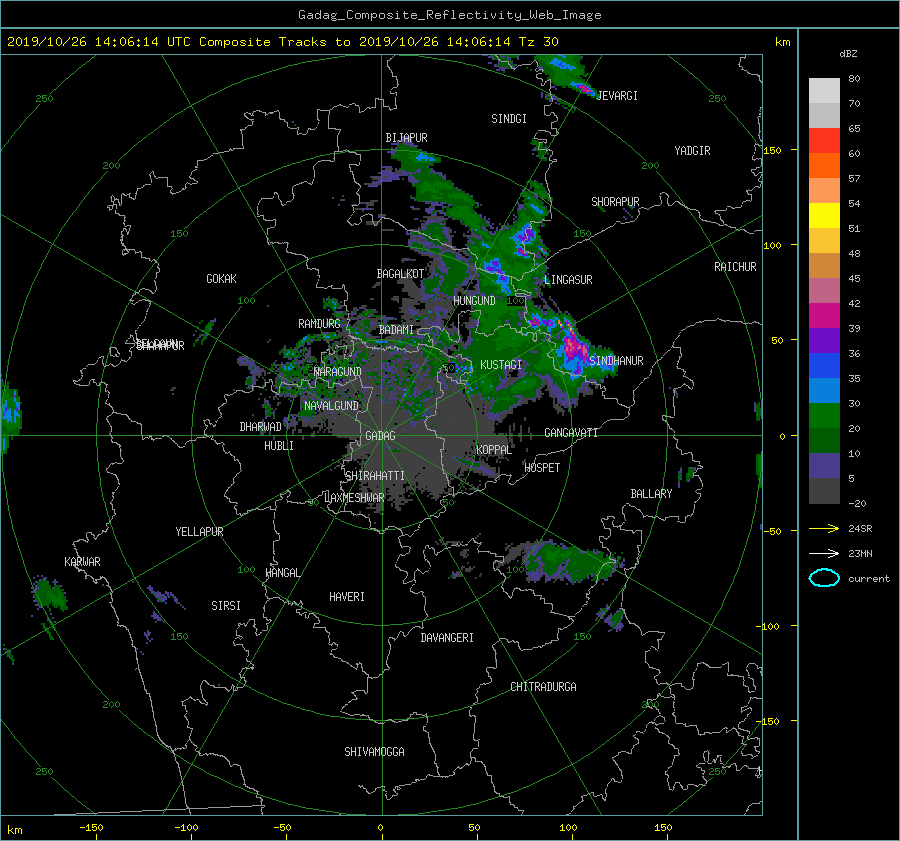Click the 'Gadag_Composite_Reflectivity_Web_Image' title
Screen dimensions: 900x841
coord(449,15)
